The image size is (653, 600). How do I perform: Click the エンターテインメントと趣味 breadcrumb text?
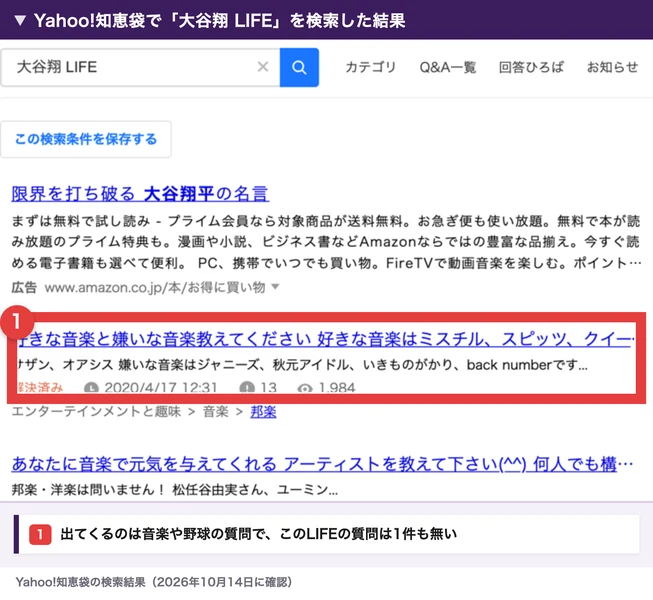pyautogui.click(x=96, y=412)
